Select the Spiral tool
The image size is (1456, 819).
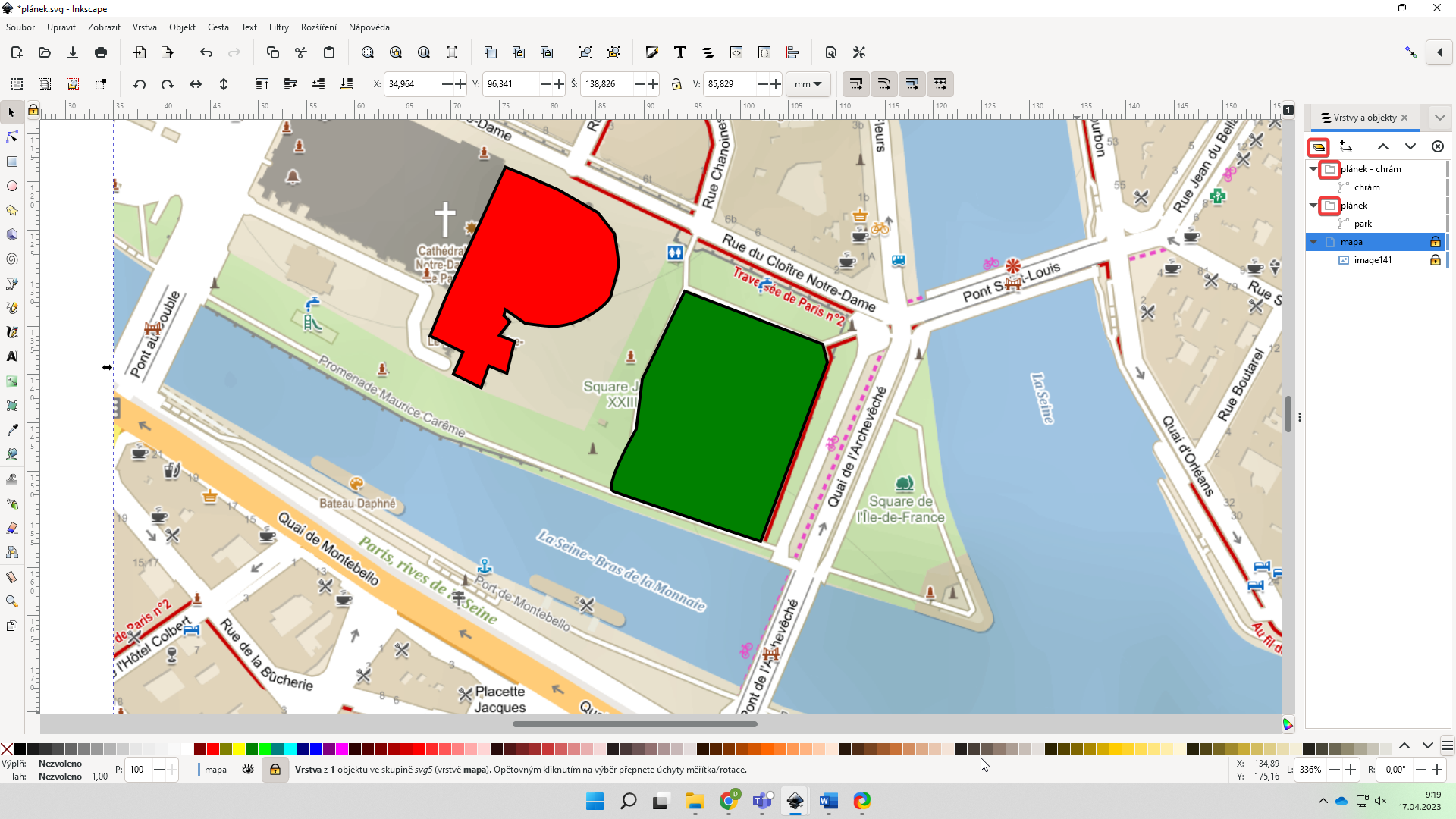click(x=11, y=259)
